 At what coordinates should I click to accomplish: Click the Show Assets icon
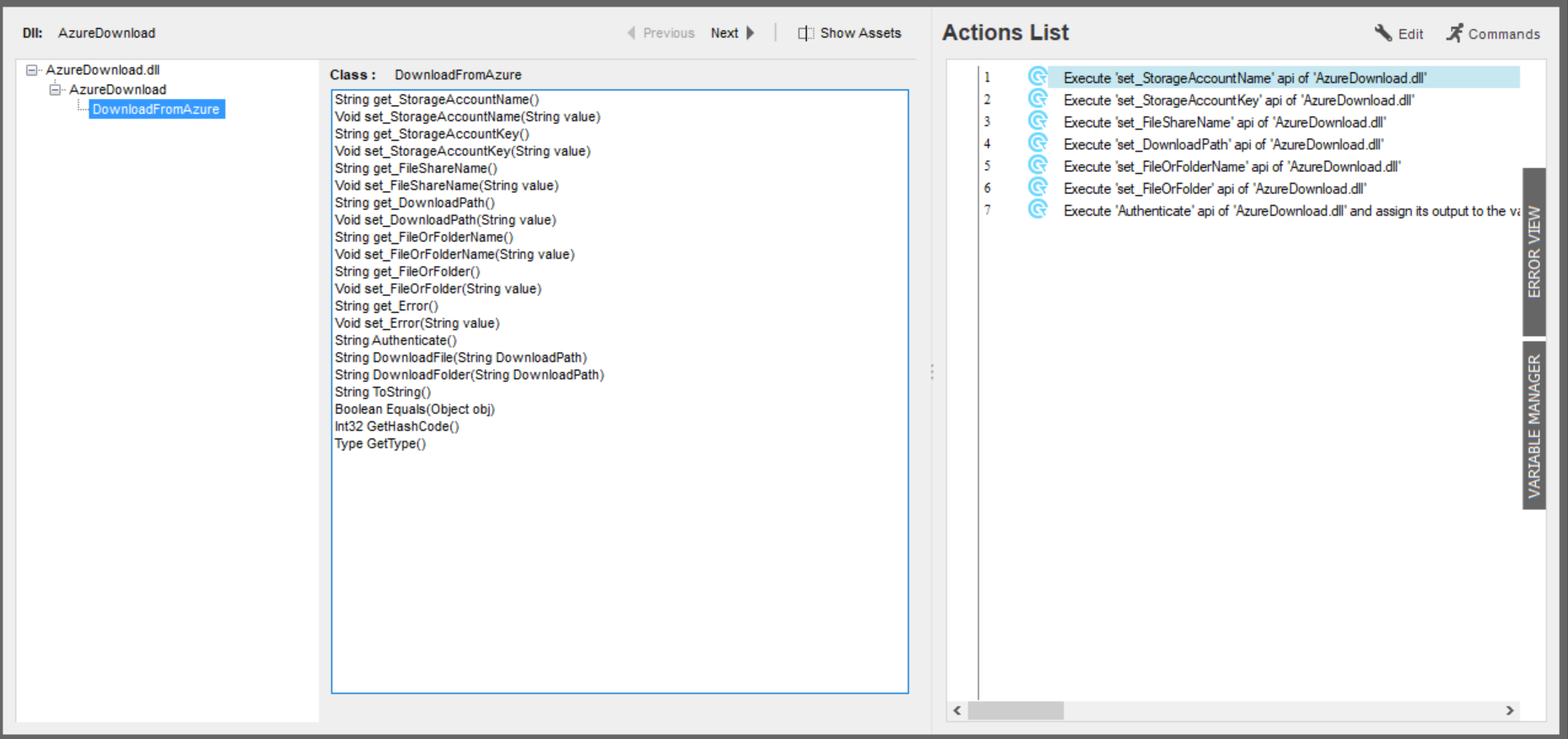click(x=806, y=33)
